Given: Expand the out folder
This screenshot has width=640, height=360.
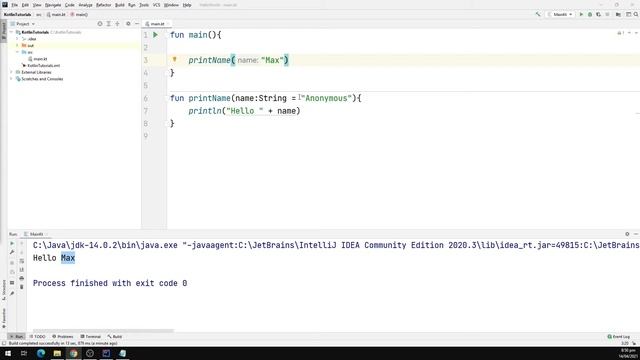Looking at the screenshot, I should 17,45.
